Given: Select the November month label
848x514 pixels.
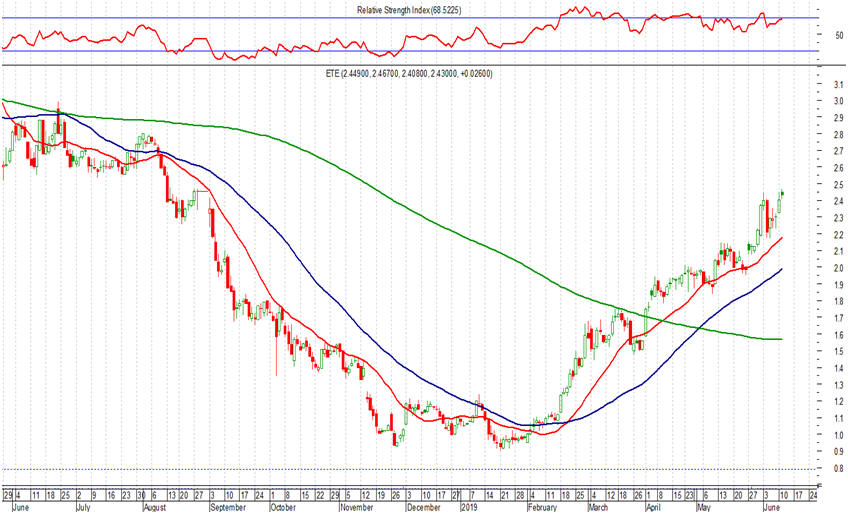Looking at the screenshot, I should pos(357,508).
